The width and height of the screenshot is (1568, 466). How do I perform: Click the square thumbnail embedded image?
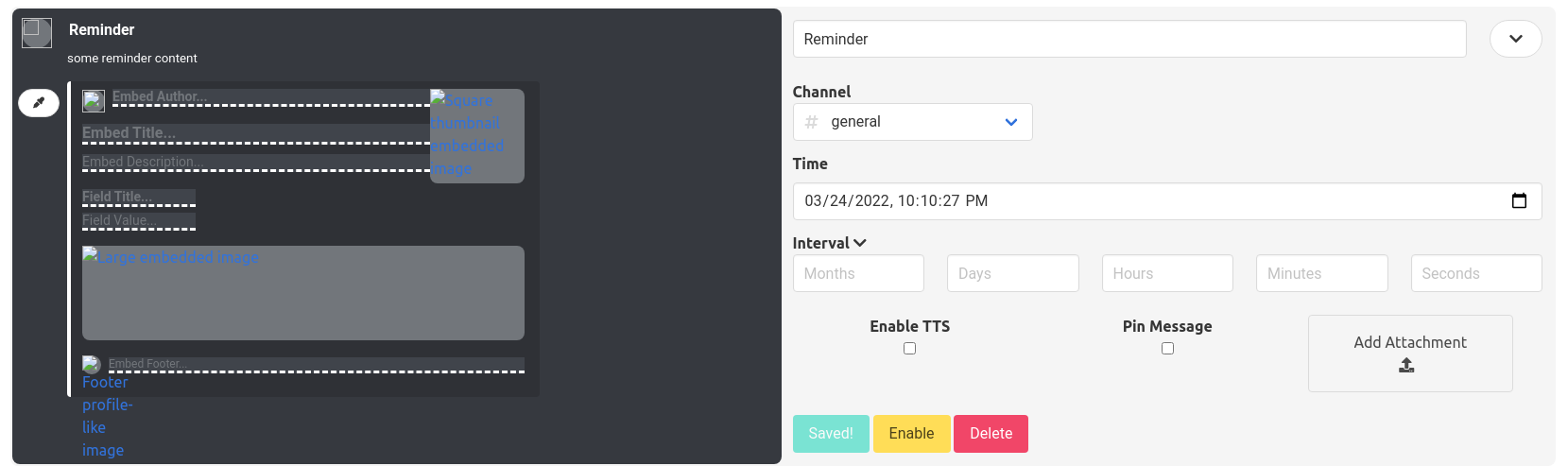pyautogui.click(x=476, y=135)
